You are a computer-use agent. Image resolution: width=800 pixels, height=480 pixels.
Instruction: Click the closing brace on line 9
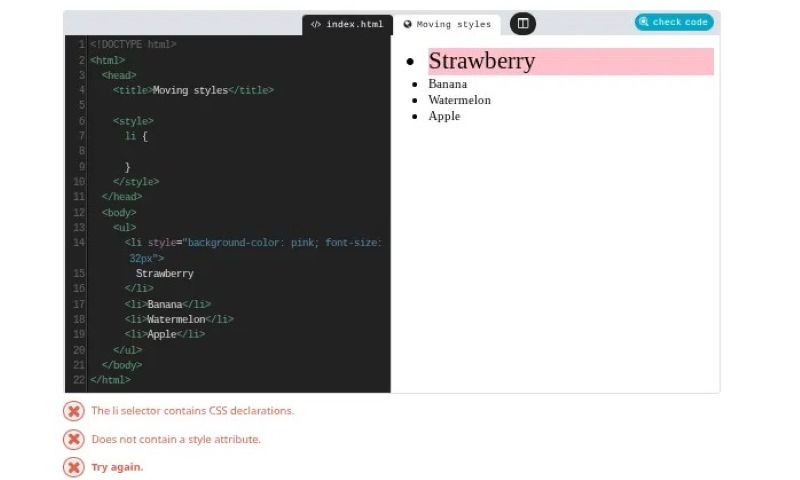(128, 167)
